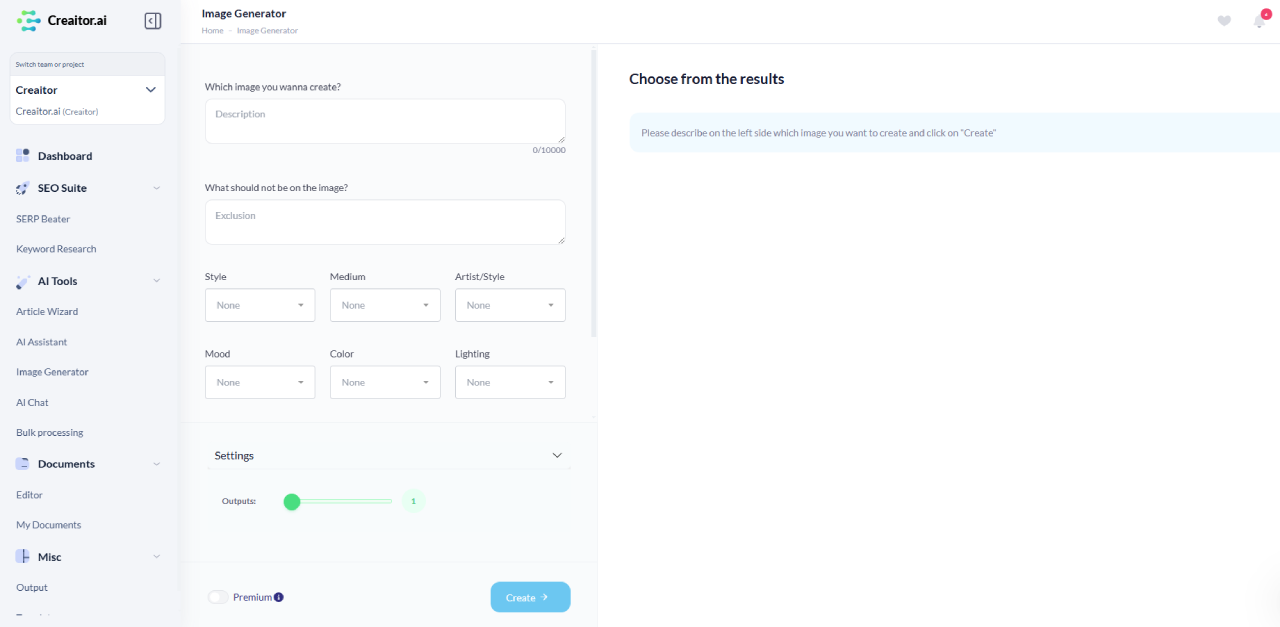The height and width of the screenshot is (627, 1280).
Task: Open notifications bell icon
Action: click(1260, 20)
